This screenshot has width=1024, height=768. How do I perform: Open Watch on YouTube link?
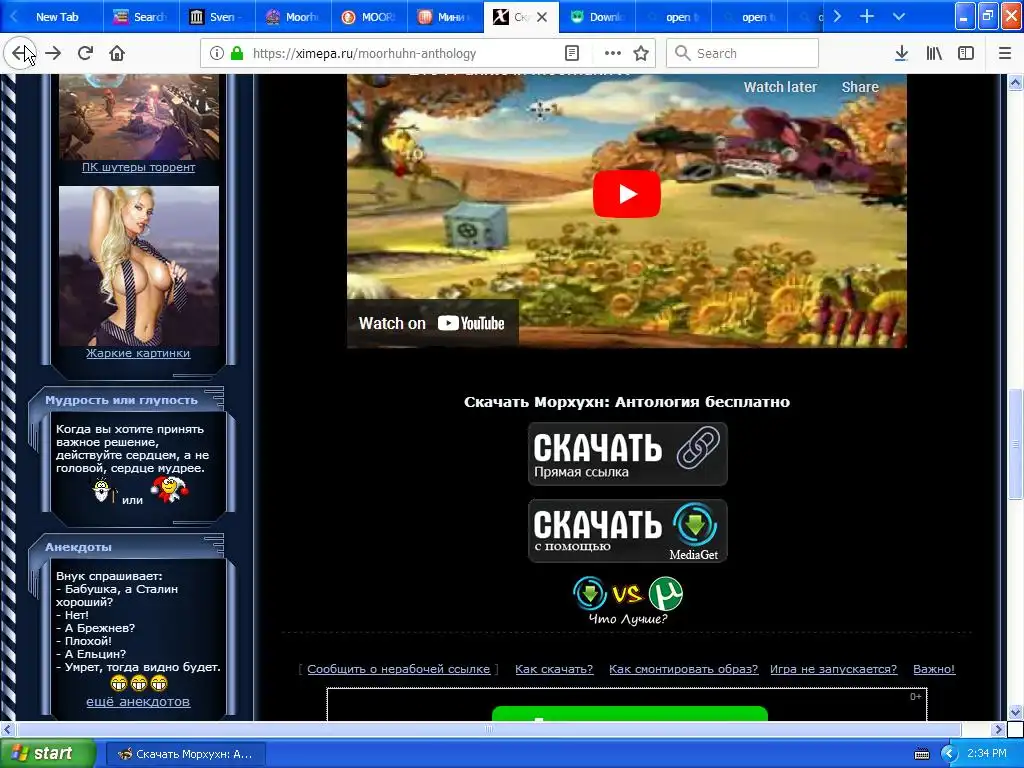[432, 323]
